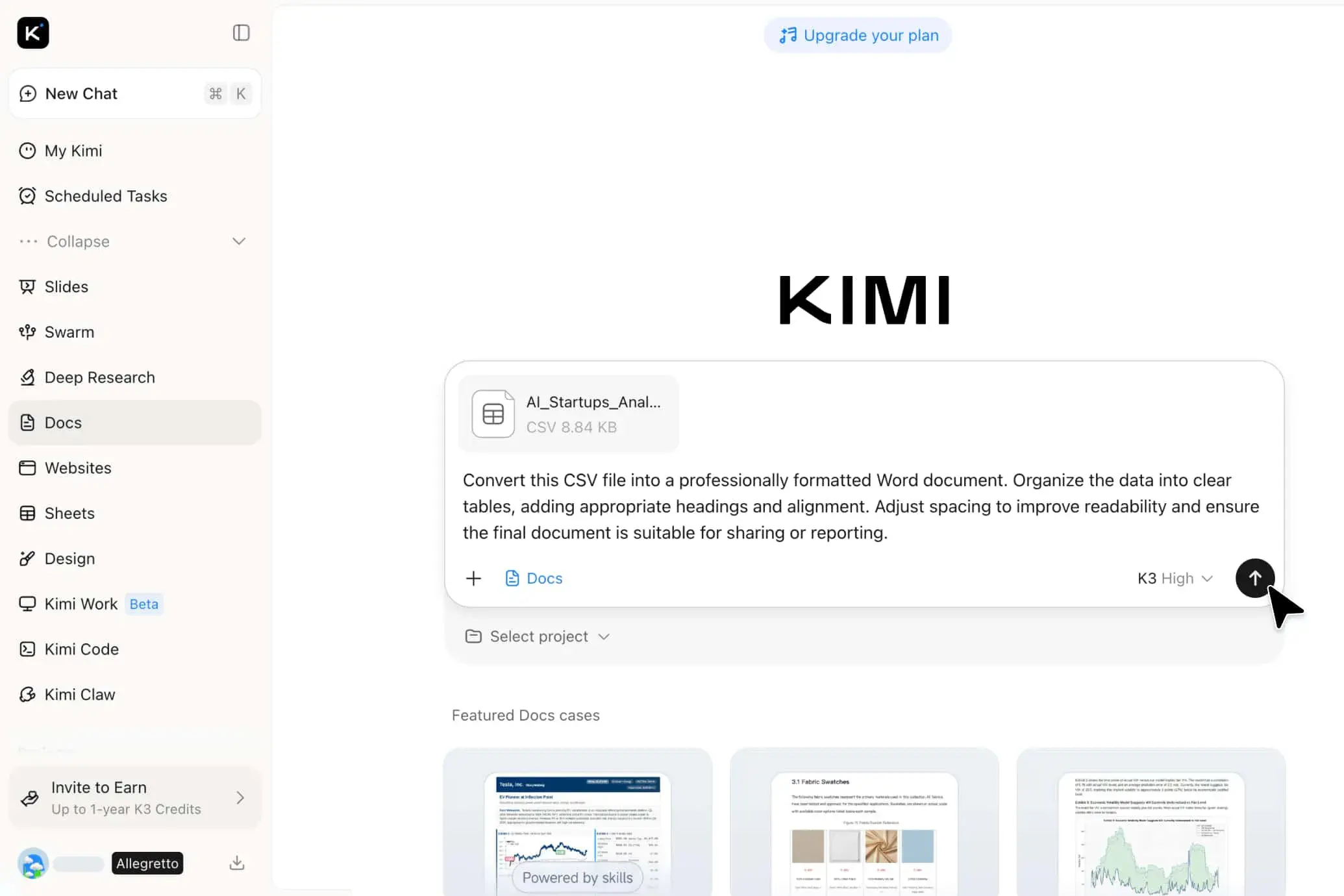This screenshot has height=896, width=1344.
Task: Click the download app icon
Action: 237,863
